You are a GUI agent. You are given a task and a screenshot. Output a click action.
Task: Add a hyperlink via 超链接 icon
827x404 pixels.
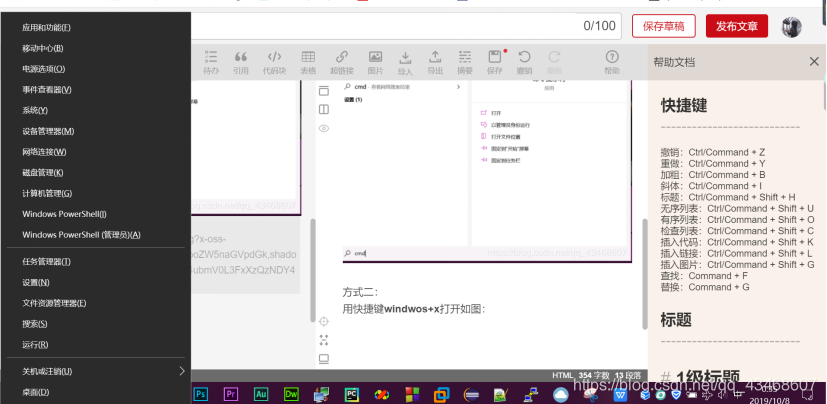[x=342, y=62]
